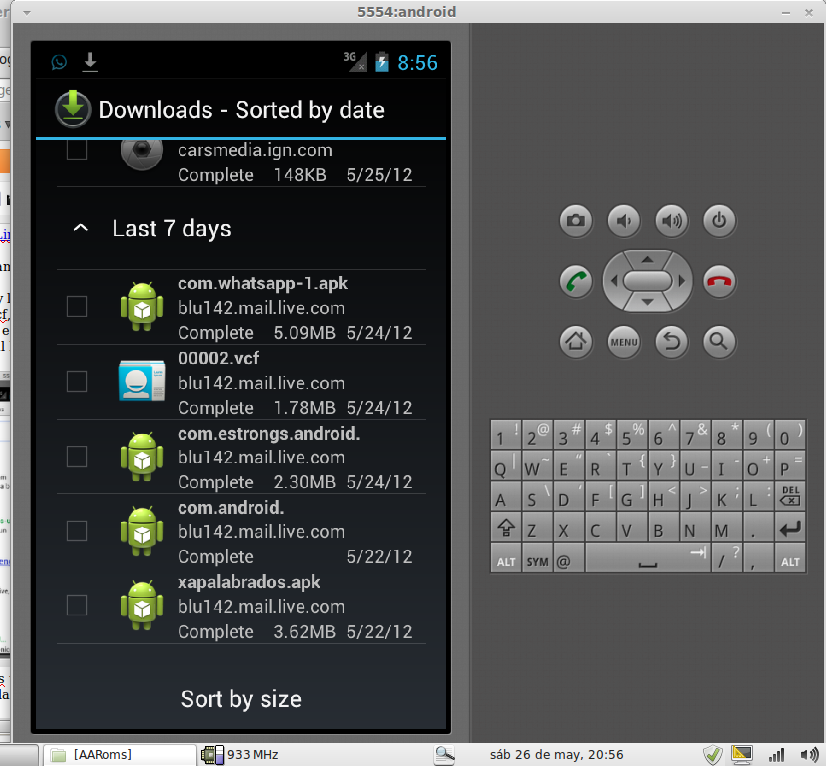Click the red end call button
The width and height of the screenshot is (826, 766).
pos(720,281)
